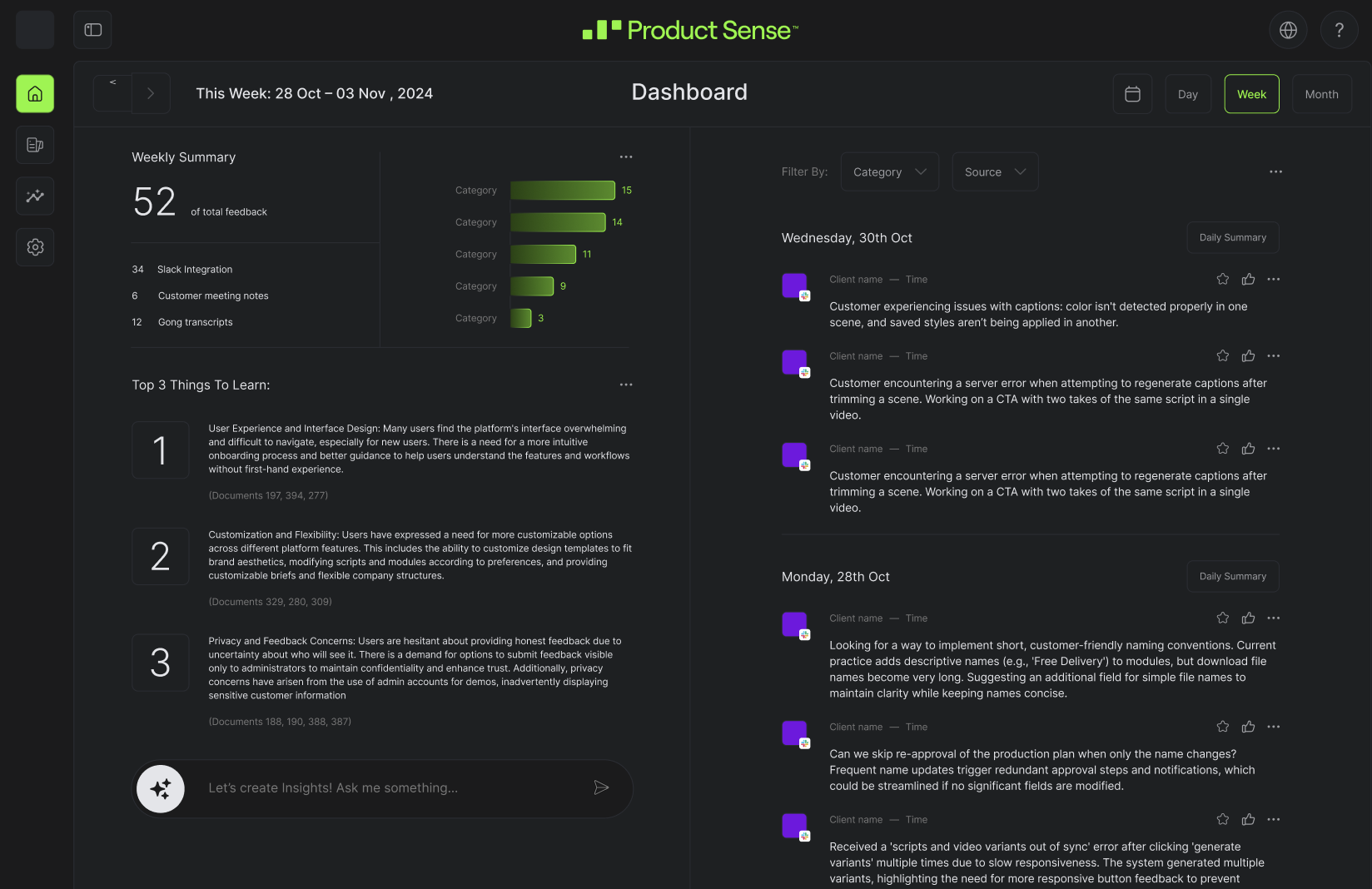Image resolution: width=1372 pixels, height=889 pixels.
Task: Open Weekly Summary more options menu
Action: click(x=626, y=156)
